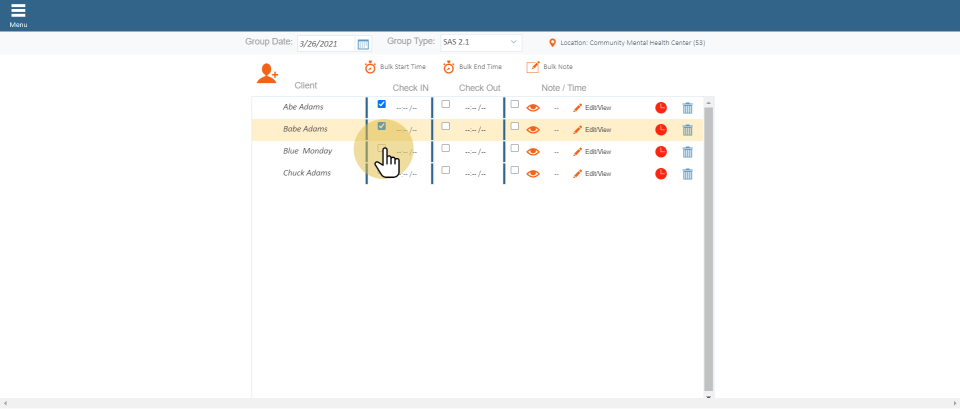The height and width of the screenshot is (410, 960).
Task: Click the Bulk Start Time stopwatch icon
Action: click(370, 67)
